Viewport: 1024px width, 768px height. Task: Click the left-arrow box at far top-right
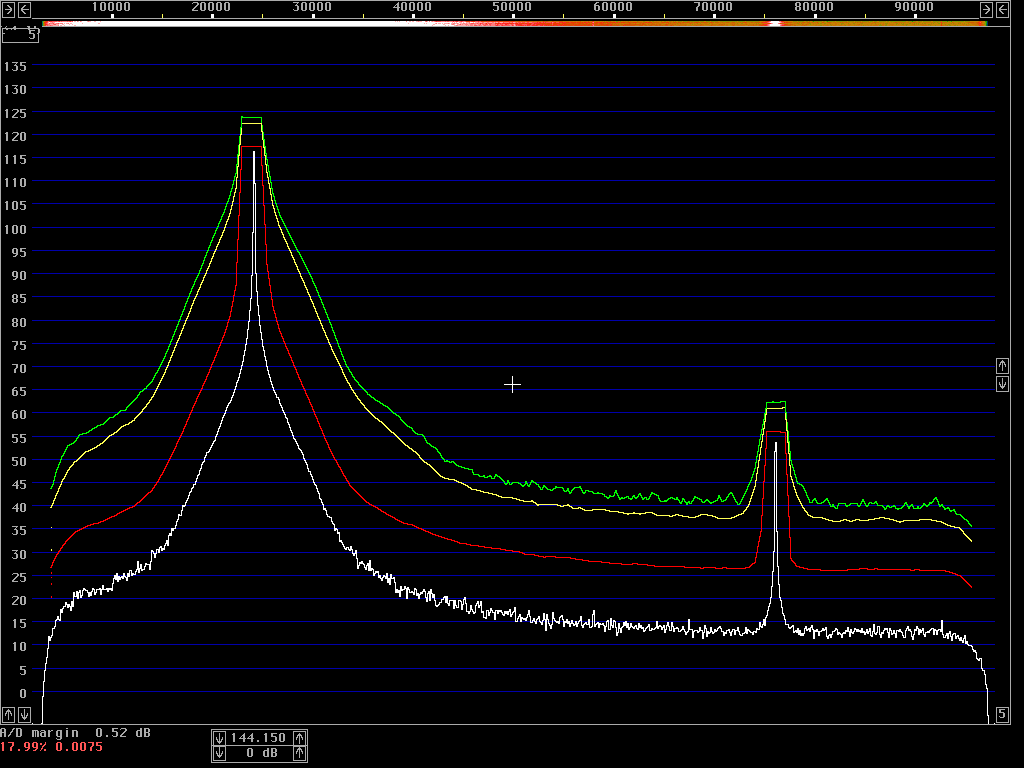(x=1002, y=9)
